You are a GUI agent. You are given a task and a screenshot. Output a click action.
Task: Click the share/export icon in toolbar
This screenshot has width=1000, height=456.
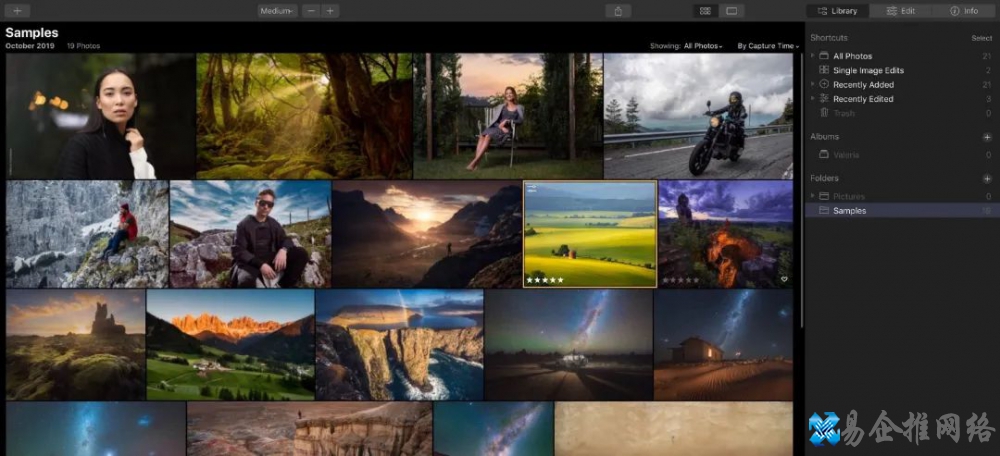(618, 11)
